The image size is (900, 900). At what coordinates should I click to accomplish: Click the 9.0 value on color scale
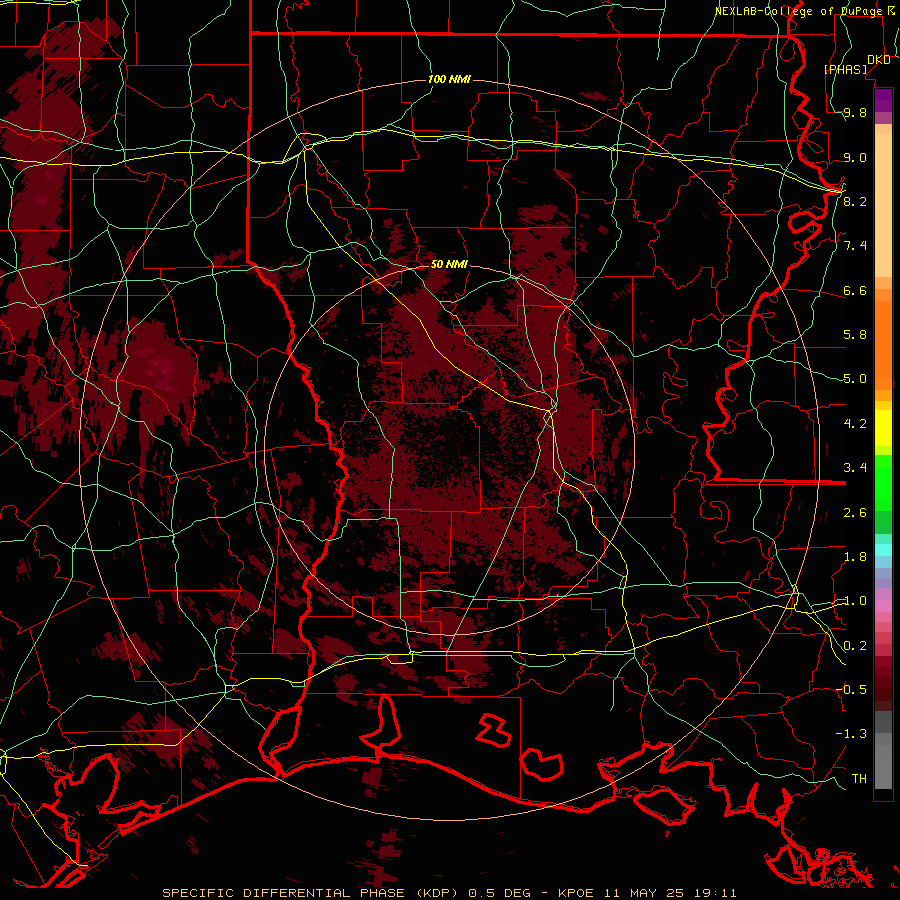tap(855, 157)
